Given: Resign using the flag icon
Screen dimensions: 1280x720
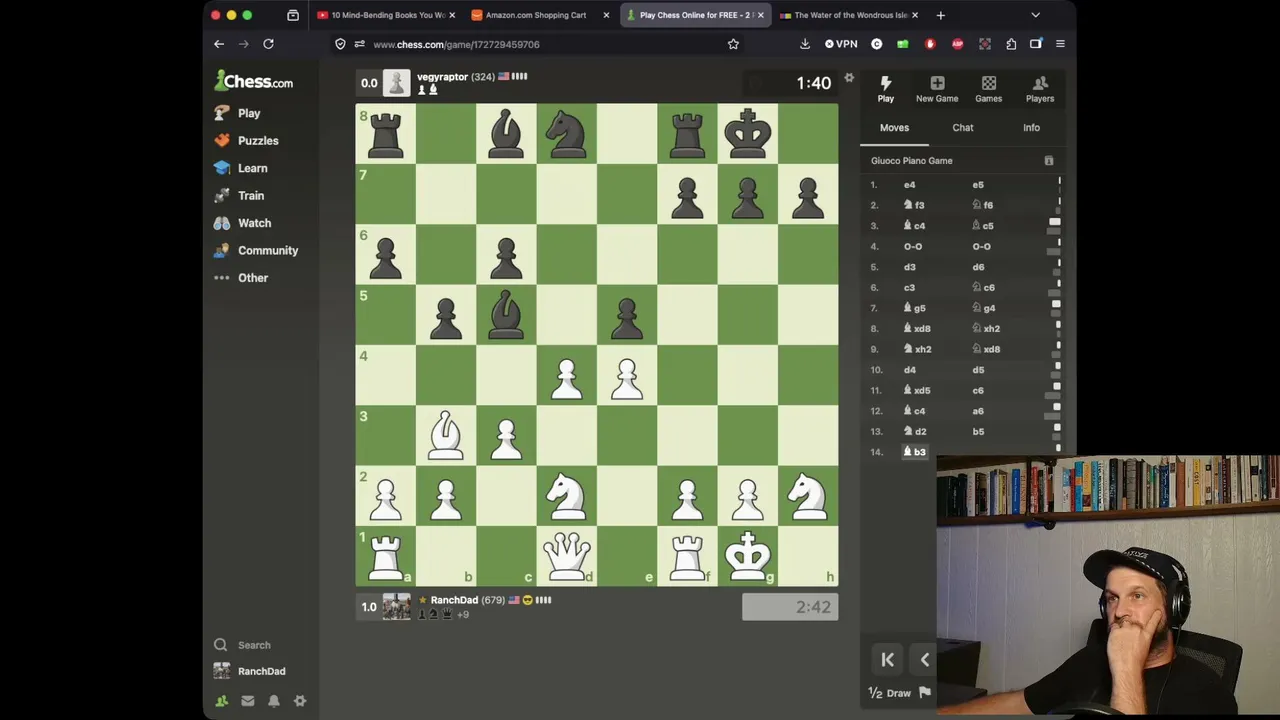Looking at the screenshot, I should coord(925,692).
